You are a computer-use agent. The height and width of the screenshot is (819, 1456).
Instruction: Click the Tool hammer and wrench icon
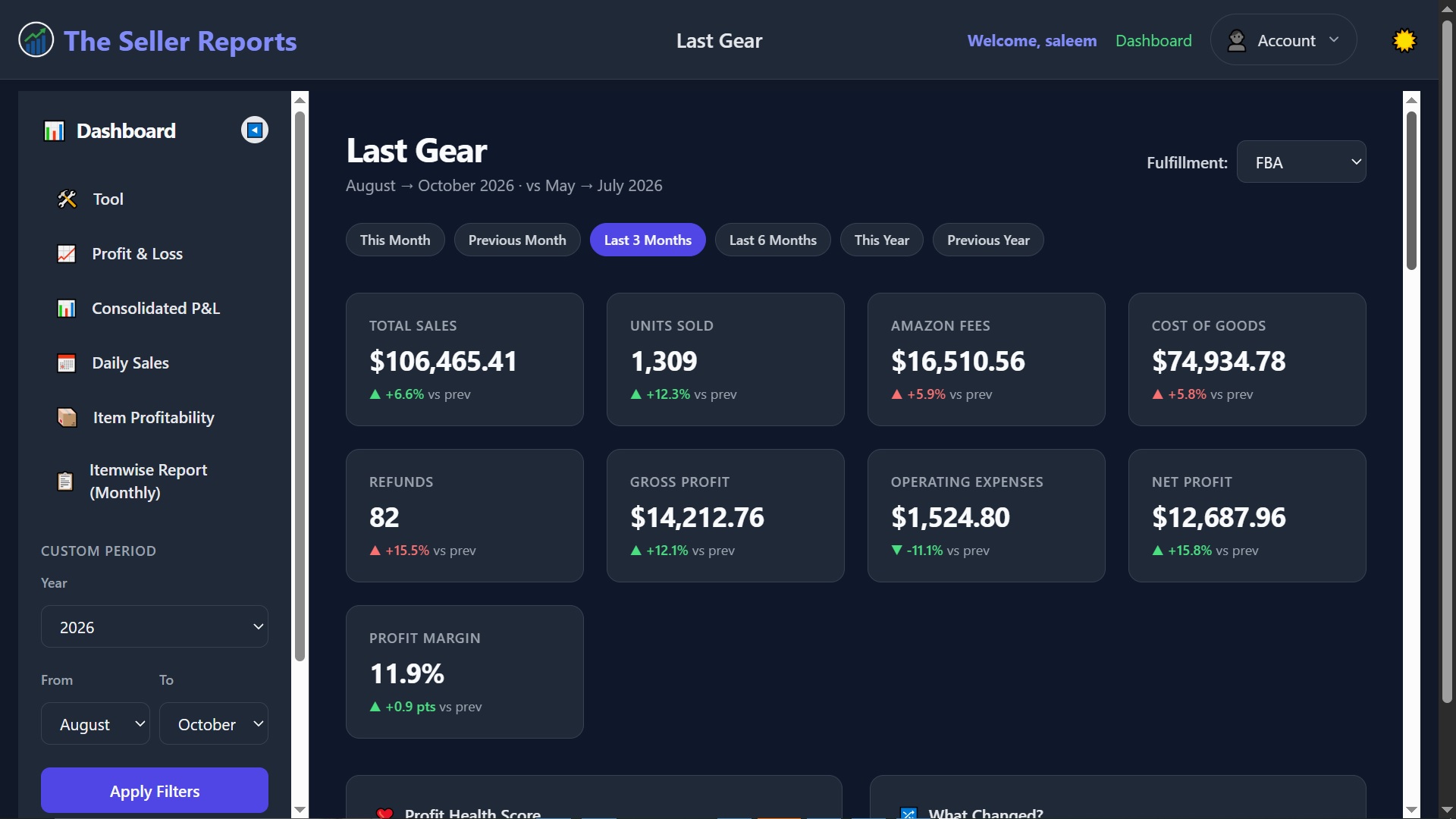[67, 199]
